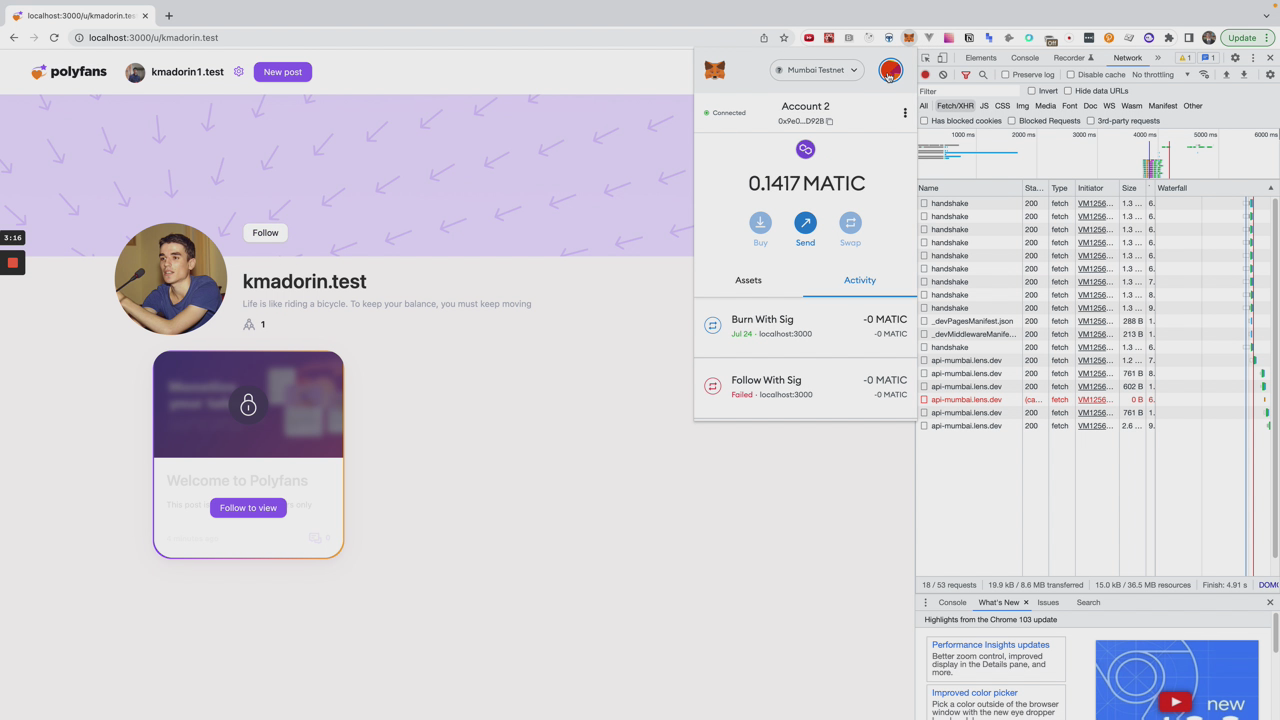Open the failed Follow With Sig activity
This screenshot has width=1280, height=720.
tap(805, 387)
